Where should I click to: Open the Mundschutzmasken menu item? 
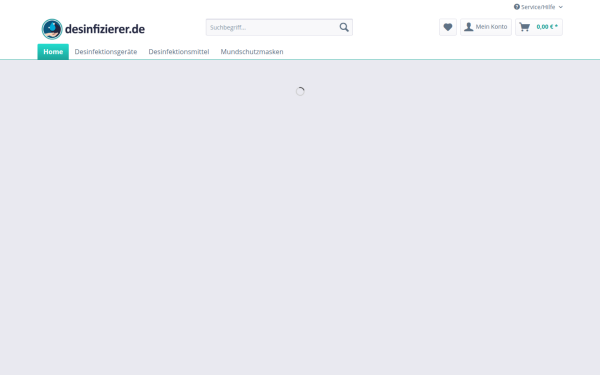[x=252, y=52]
